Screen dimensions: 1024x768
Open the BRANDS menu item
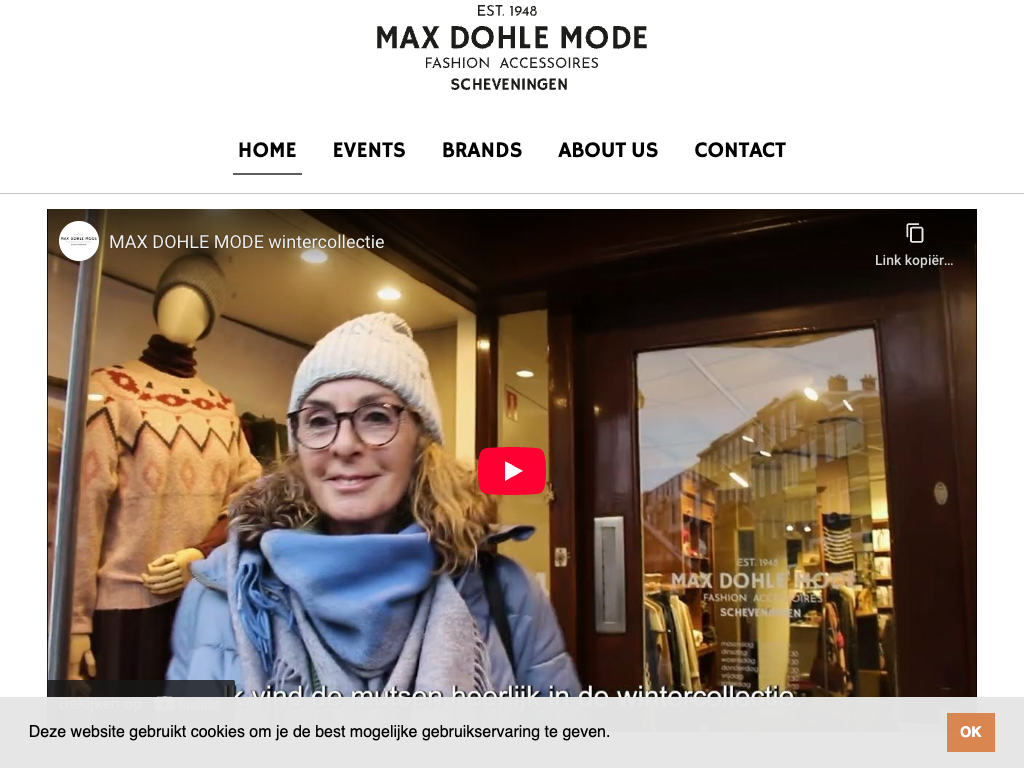point(482,150)
